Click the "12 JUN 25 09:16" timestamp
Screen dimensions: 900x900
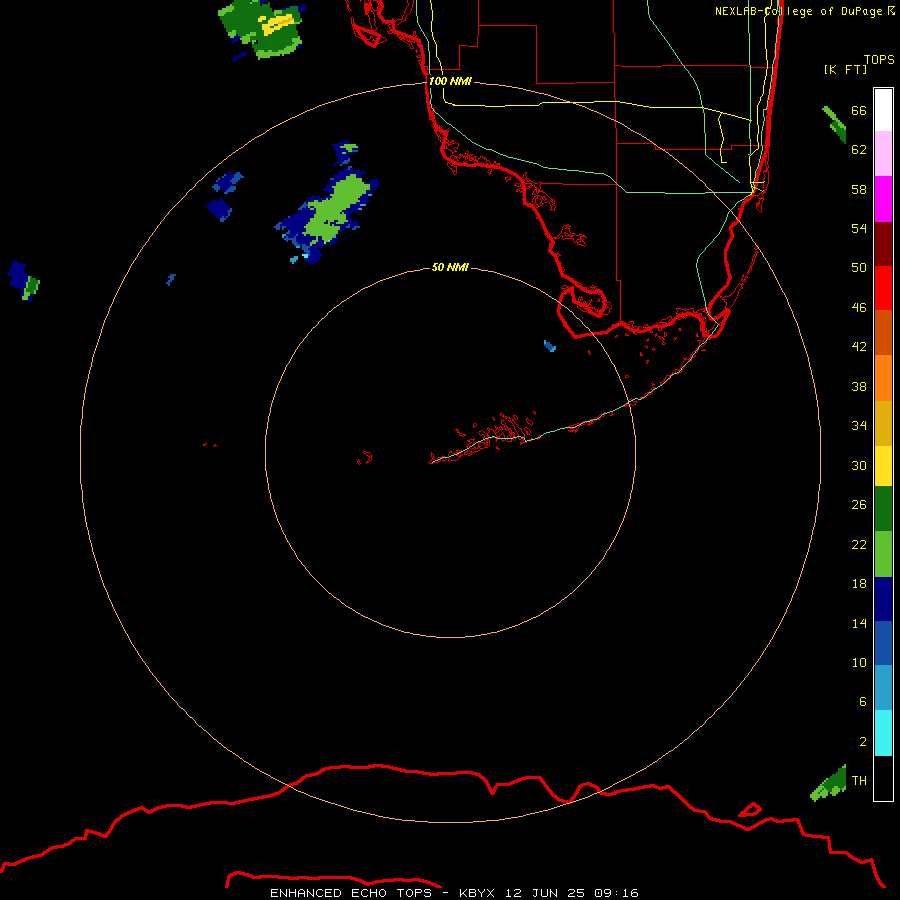click(572, 893)
